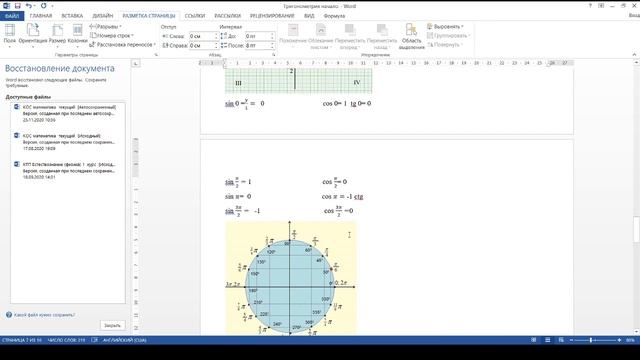640x360 pixels.
Task: Open ribbon display options icon
Action: click(601, 6)
